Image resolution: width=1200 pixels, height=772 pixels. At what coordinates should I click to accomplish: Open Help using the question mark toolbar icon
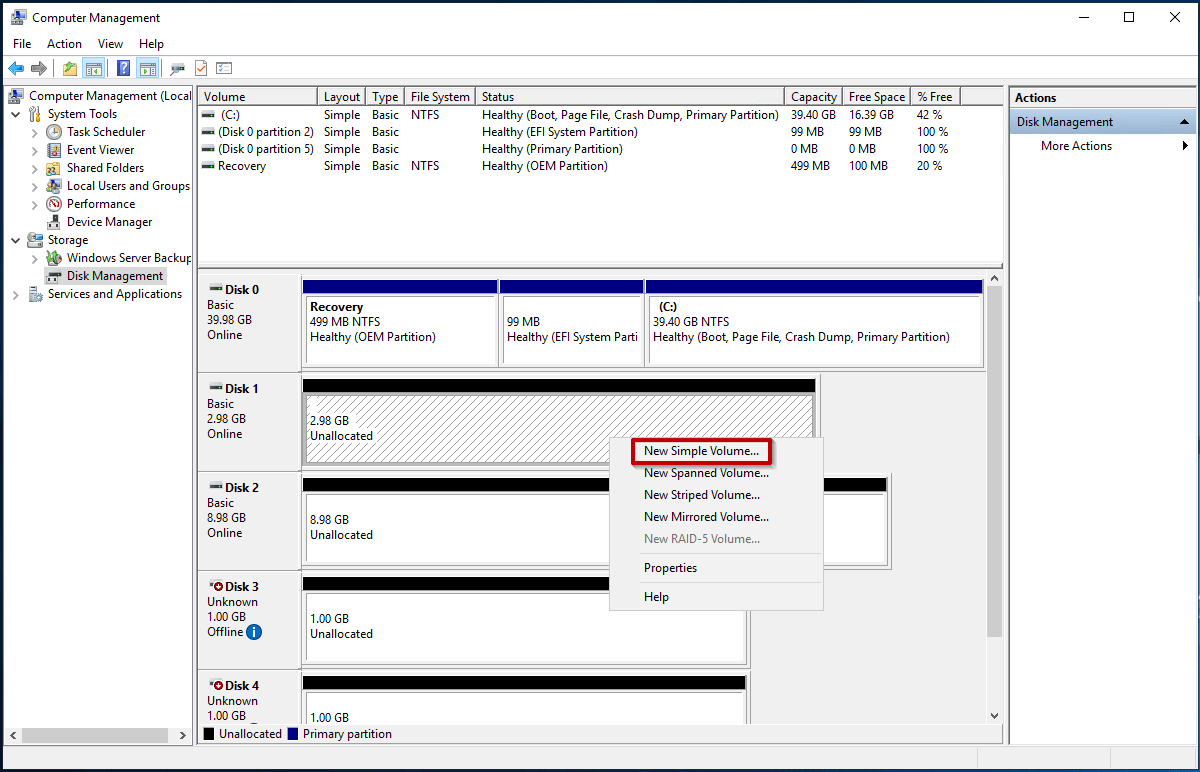(123, 68)
